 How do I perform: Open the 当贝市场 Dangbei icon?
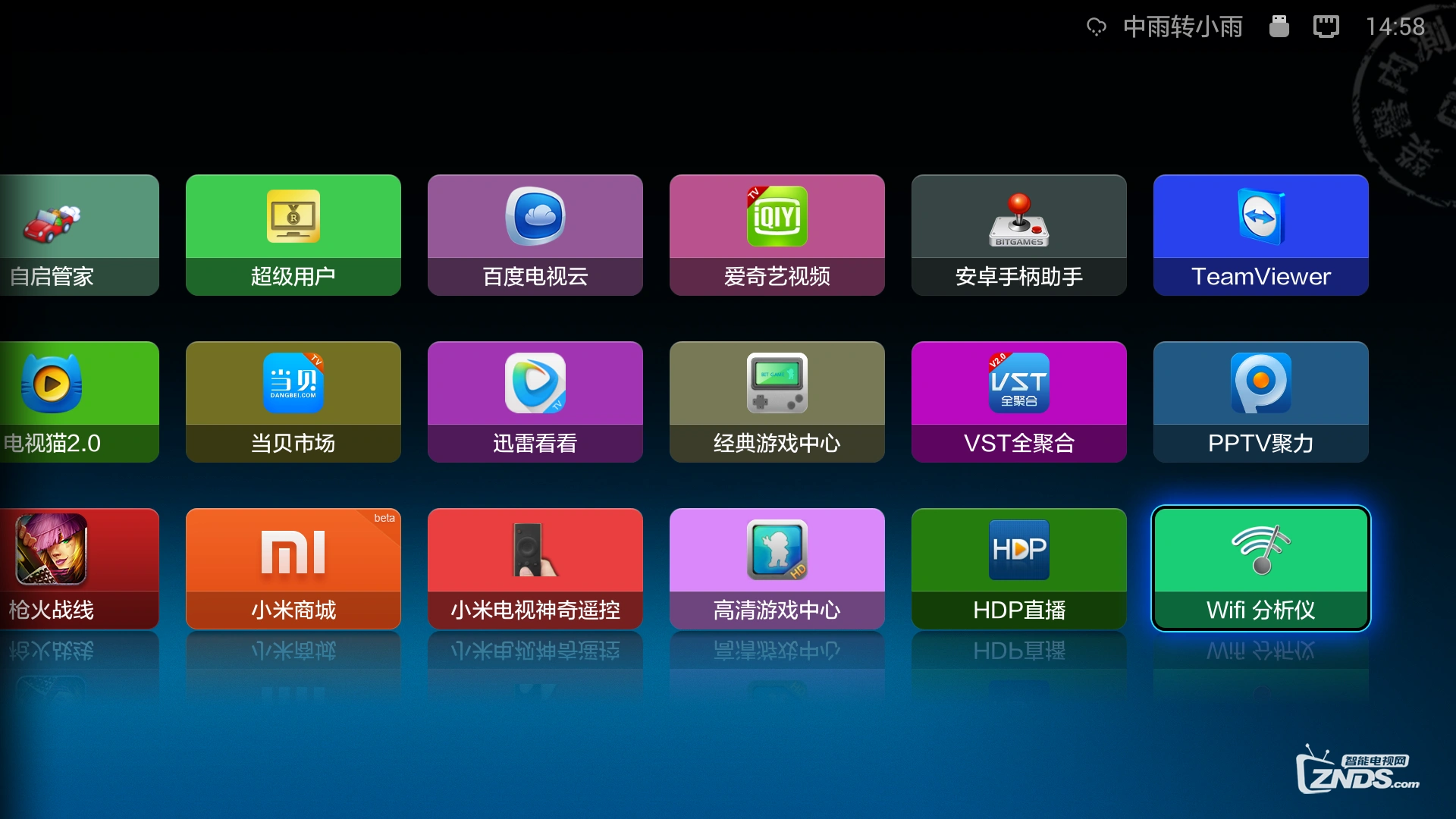coord(293,383)
